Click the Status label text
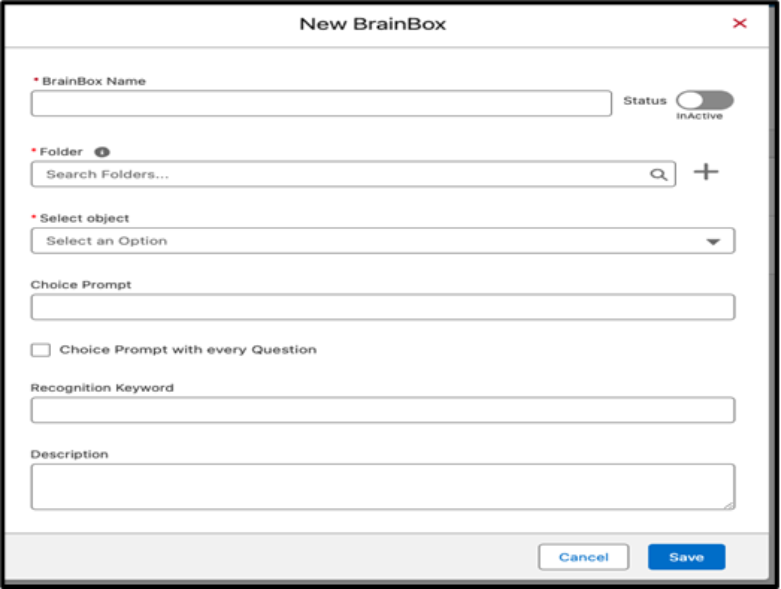The image size is (781, 589). (644, 101)
